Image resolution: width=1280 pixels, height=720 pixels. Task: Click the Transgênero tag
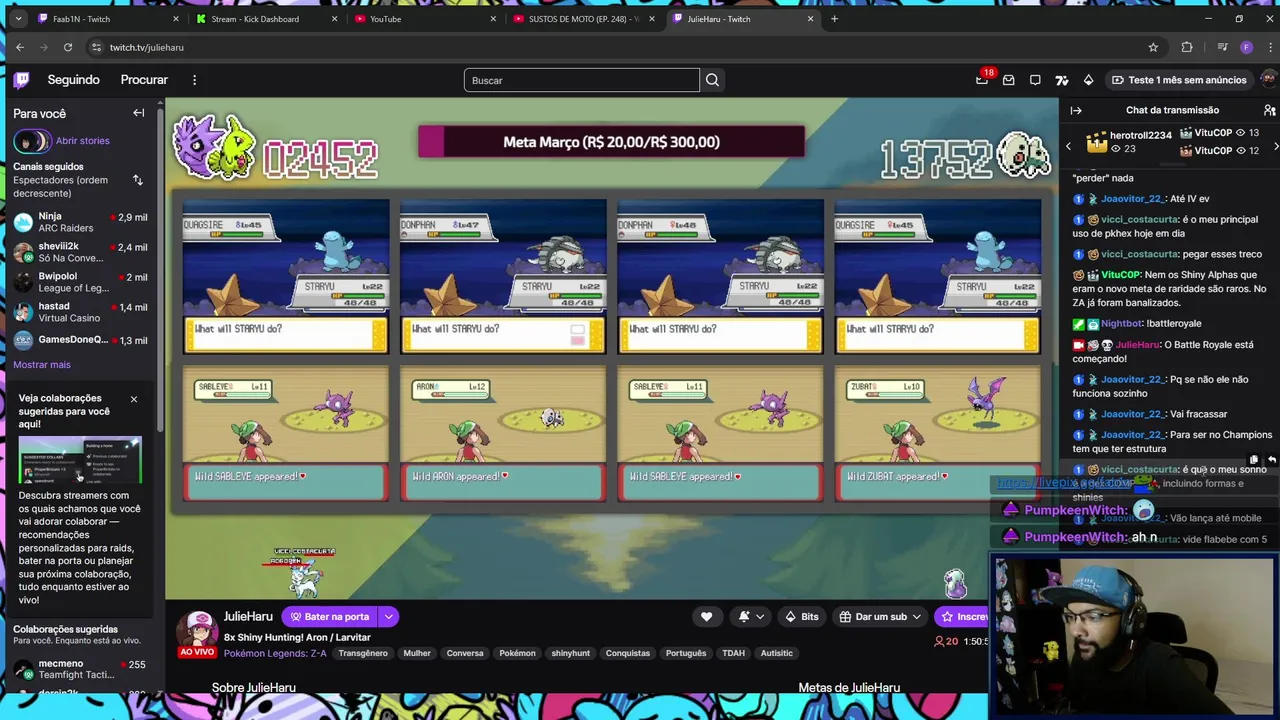click(x=363, y=653)
